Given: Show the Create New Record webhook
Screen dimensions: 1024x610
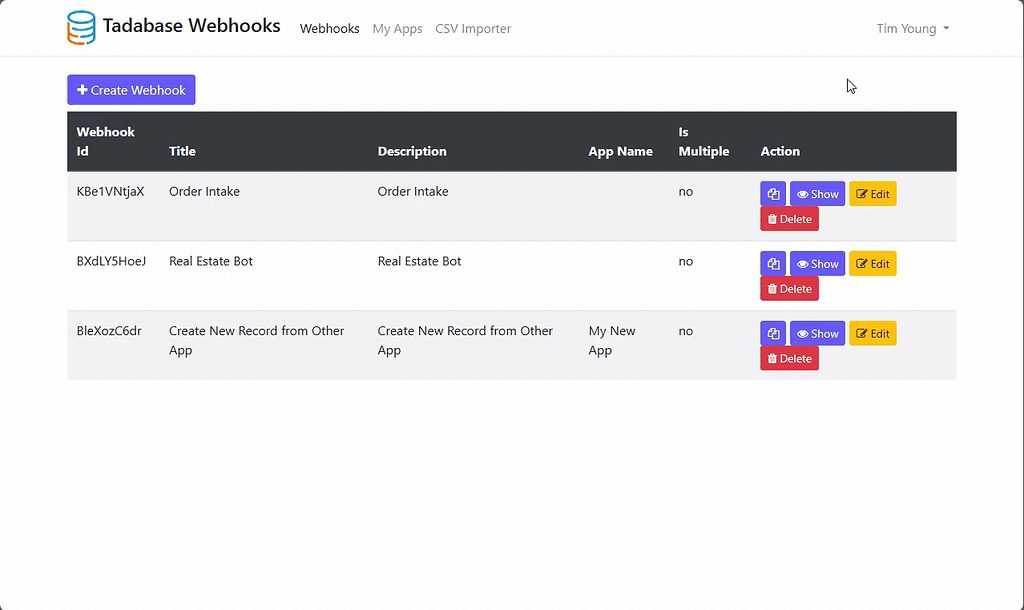Looking at the screenshot, I should (817, 334).
